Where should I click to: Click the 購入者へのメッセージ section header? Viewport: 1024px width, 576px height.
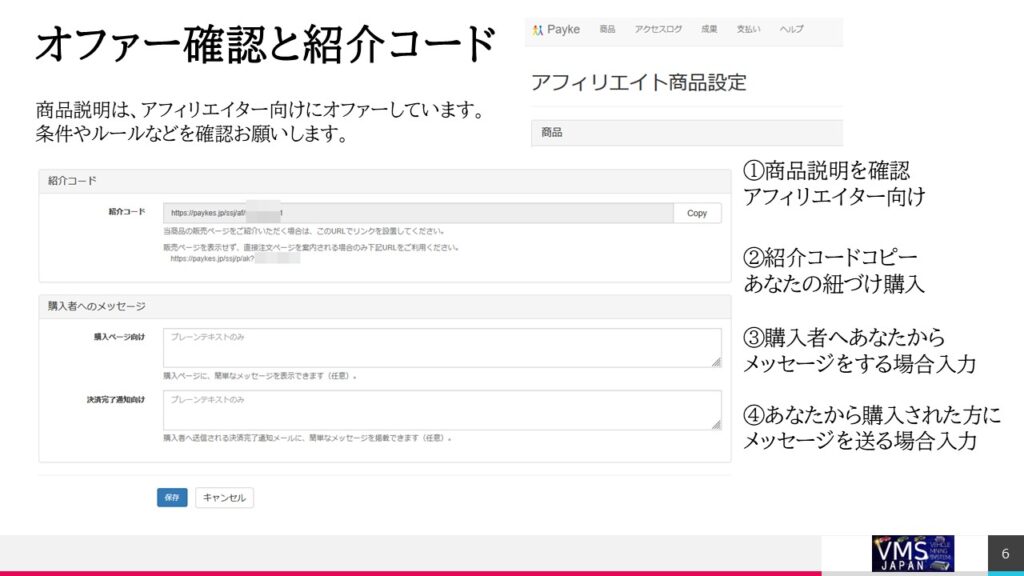point(384,306)
